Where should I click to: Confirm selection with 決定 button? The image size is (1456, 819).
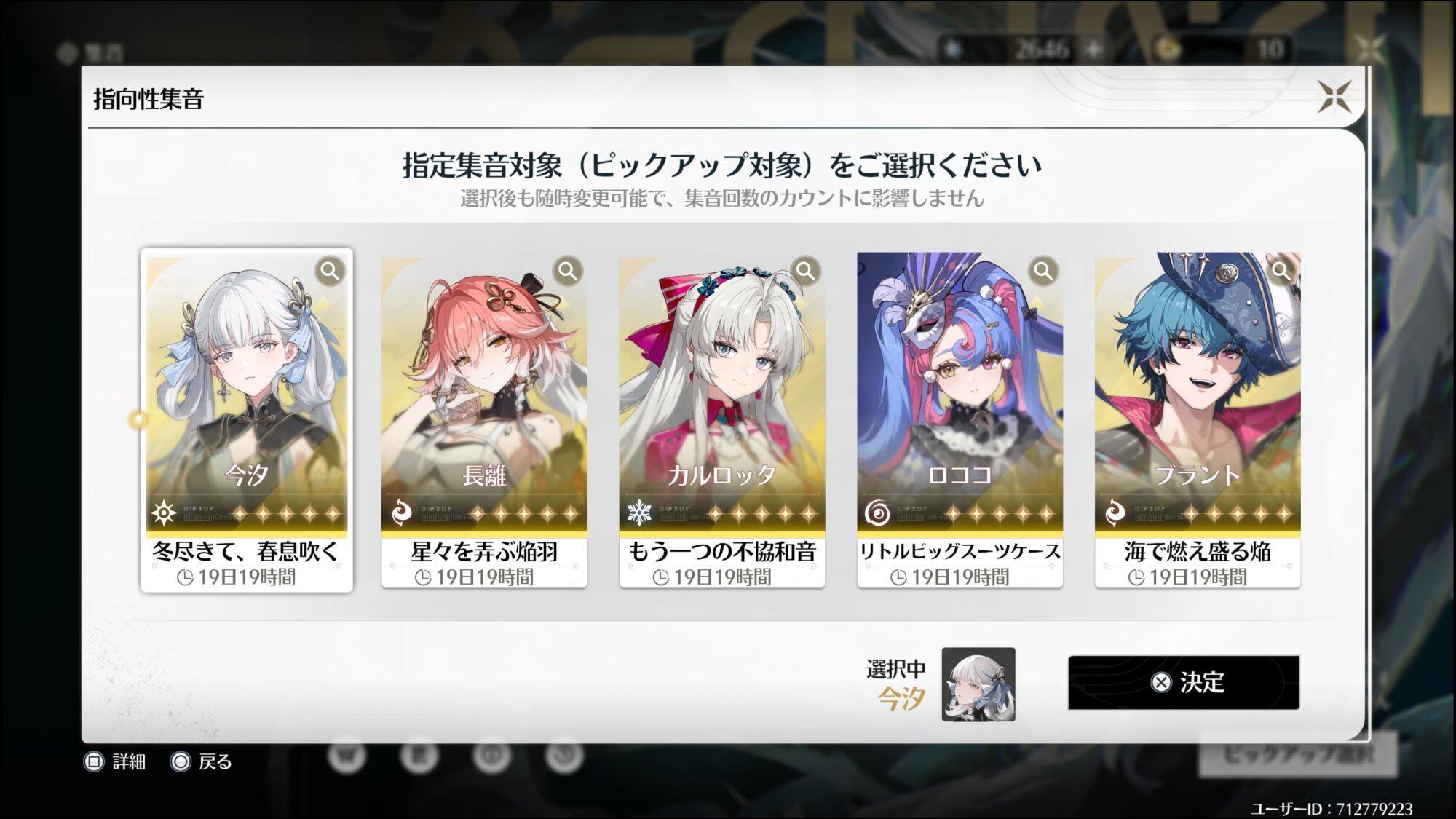tap(1184, 682)
